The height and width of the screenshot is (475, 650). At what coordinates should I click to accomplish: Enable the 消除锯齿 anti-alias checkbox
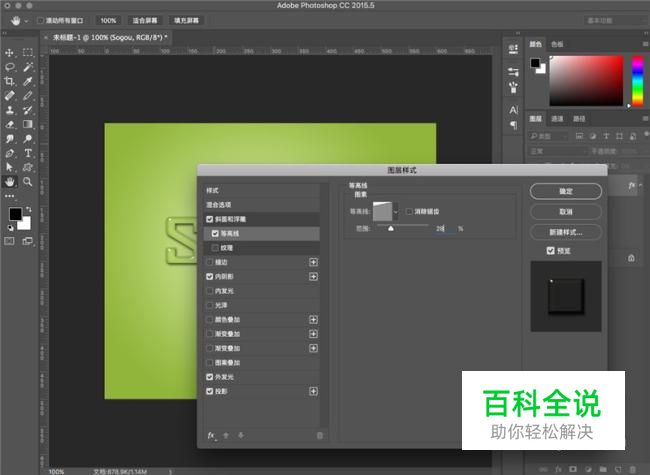pos(409,212)
